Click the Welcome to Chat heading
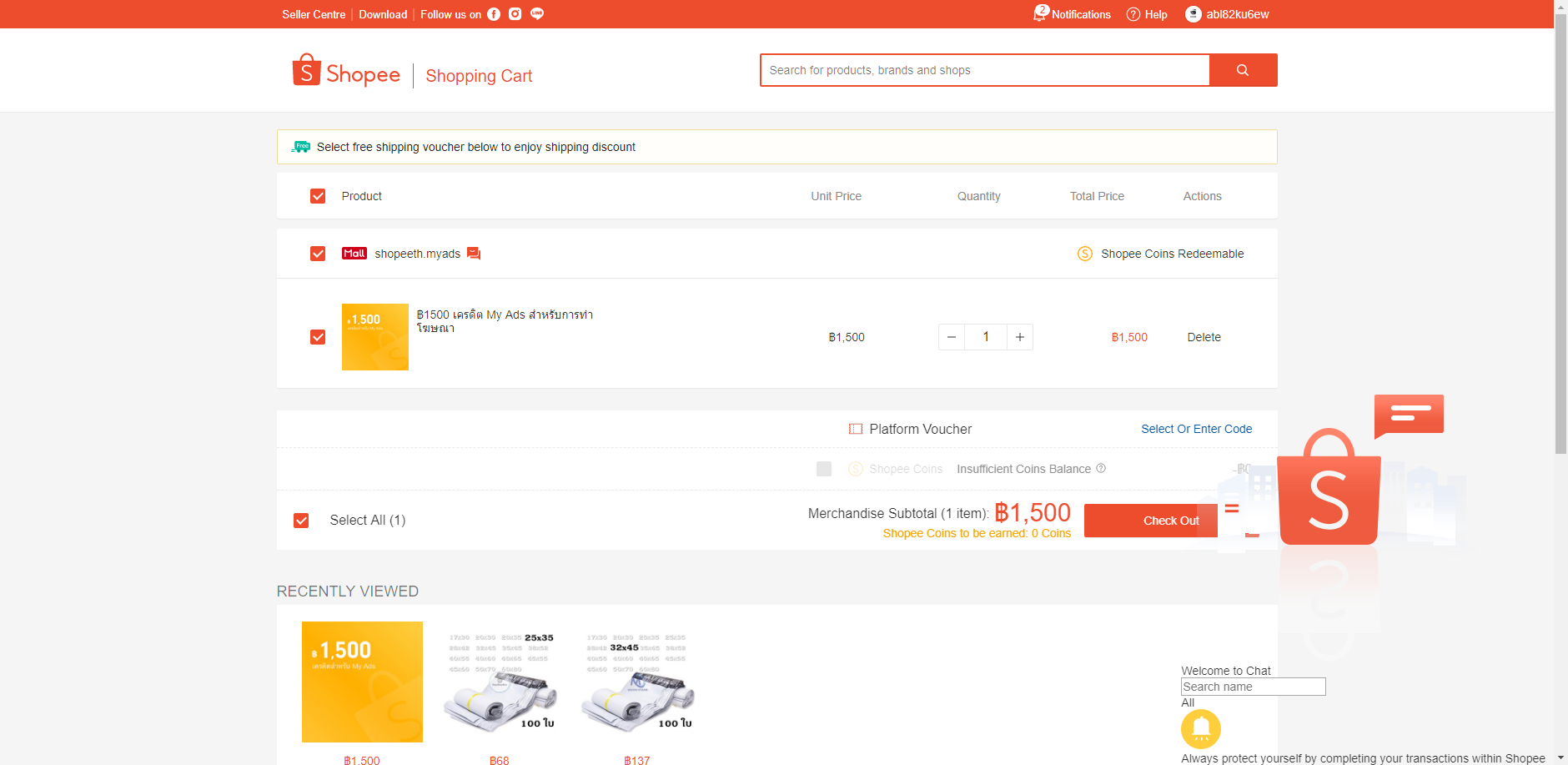This screenshot has width=1568, height=765. click(1226, 671)
